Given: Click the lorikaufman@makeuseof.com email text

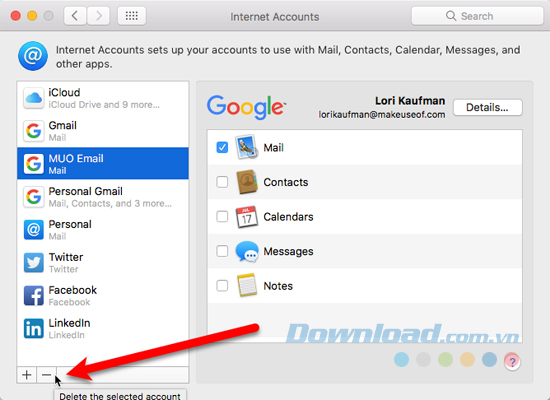Looking at the screenshot, I should pos(382,115).
